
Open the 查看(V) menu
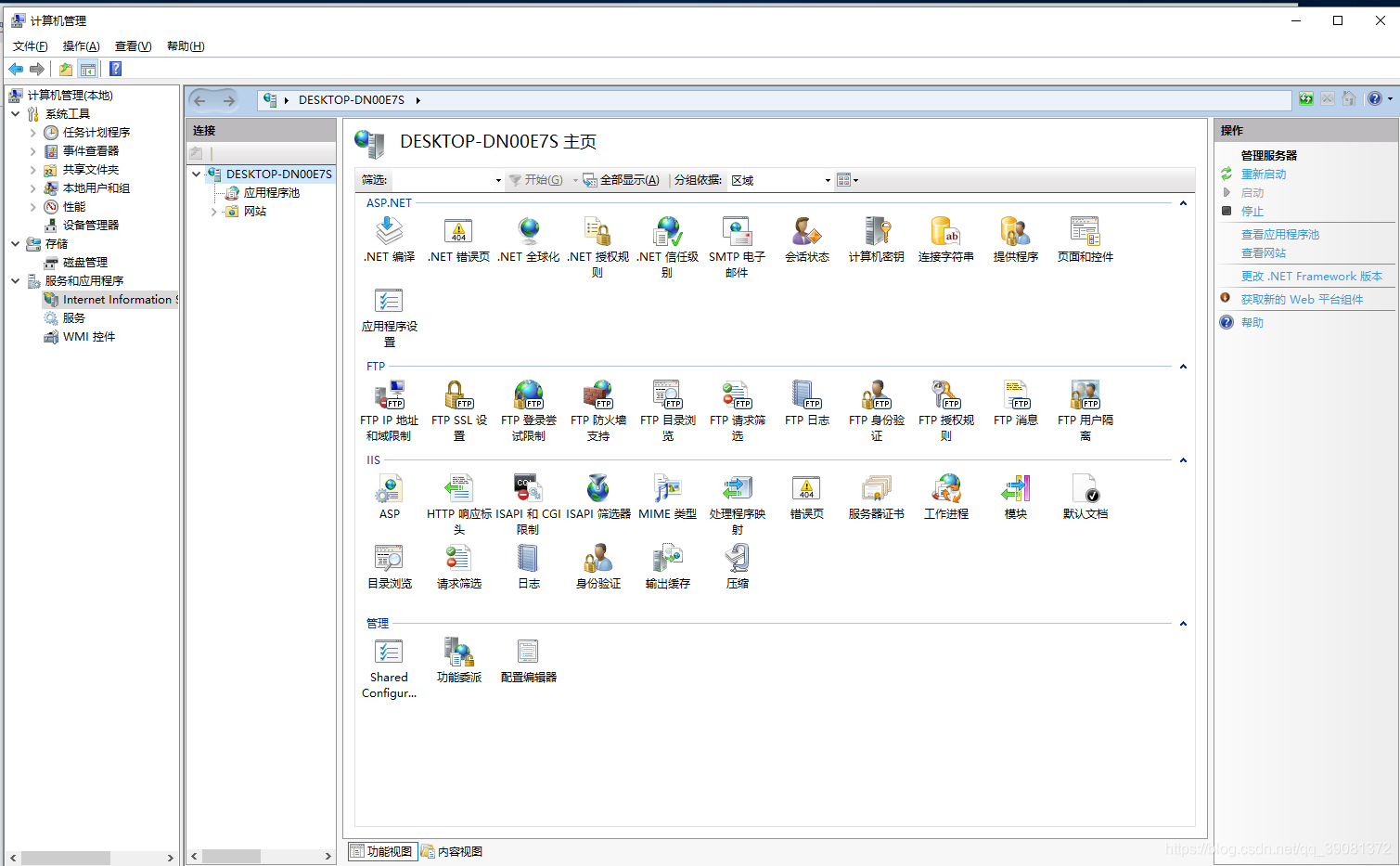[x=133, y=46]
